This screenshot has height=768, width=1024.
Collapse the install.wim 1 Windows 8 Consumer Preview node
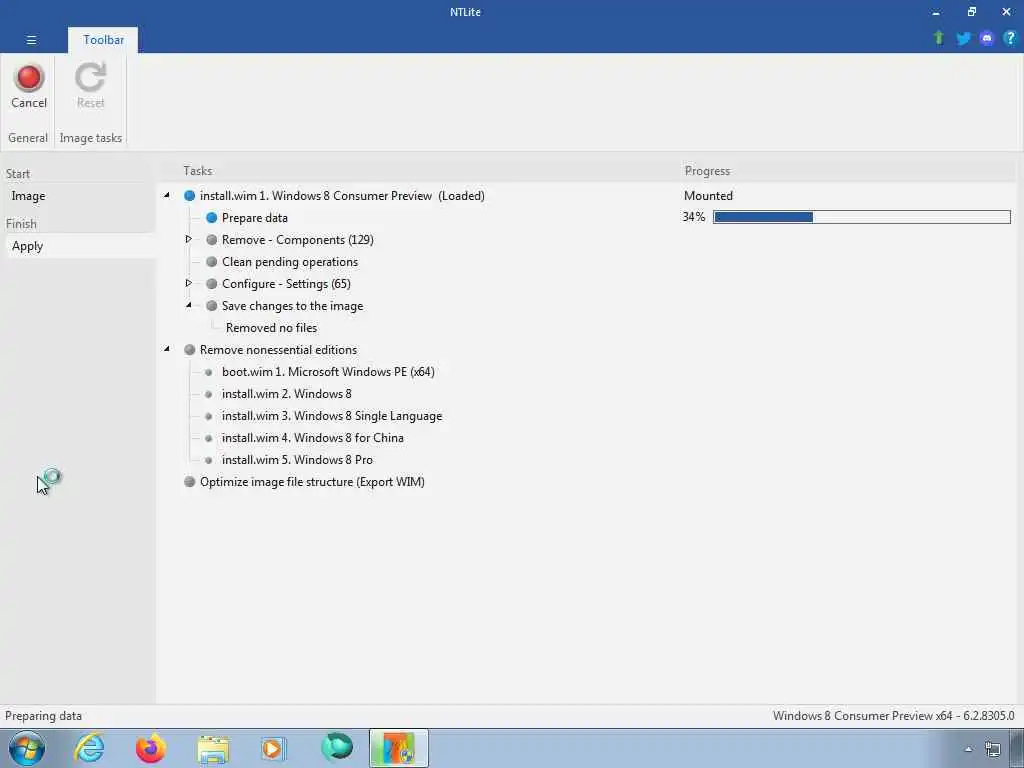[x=167, y=195]
